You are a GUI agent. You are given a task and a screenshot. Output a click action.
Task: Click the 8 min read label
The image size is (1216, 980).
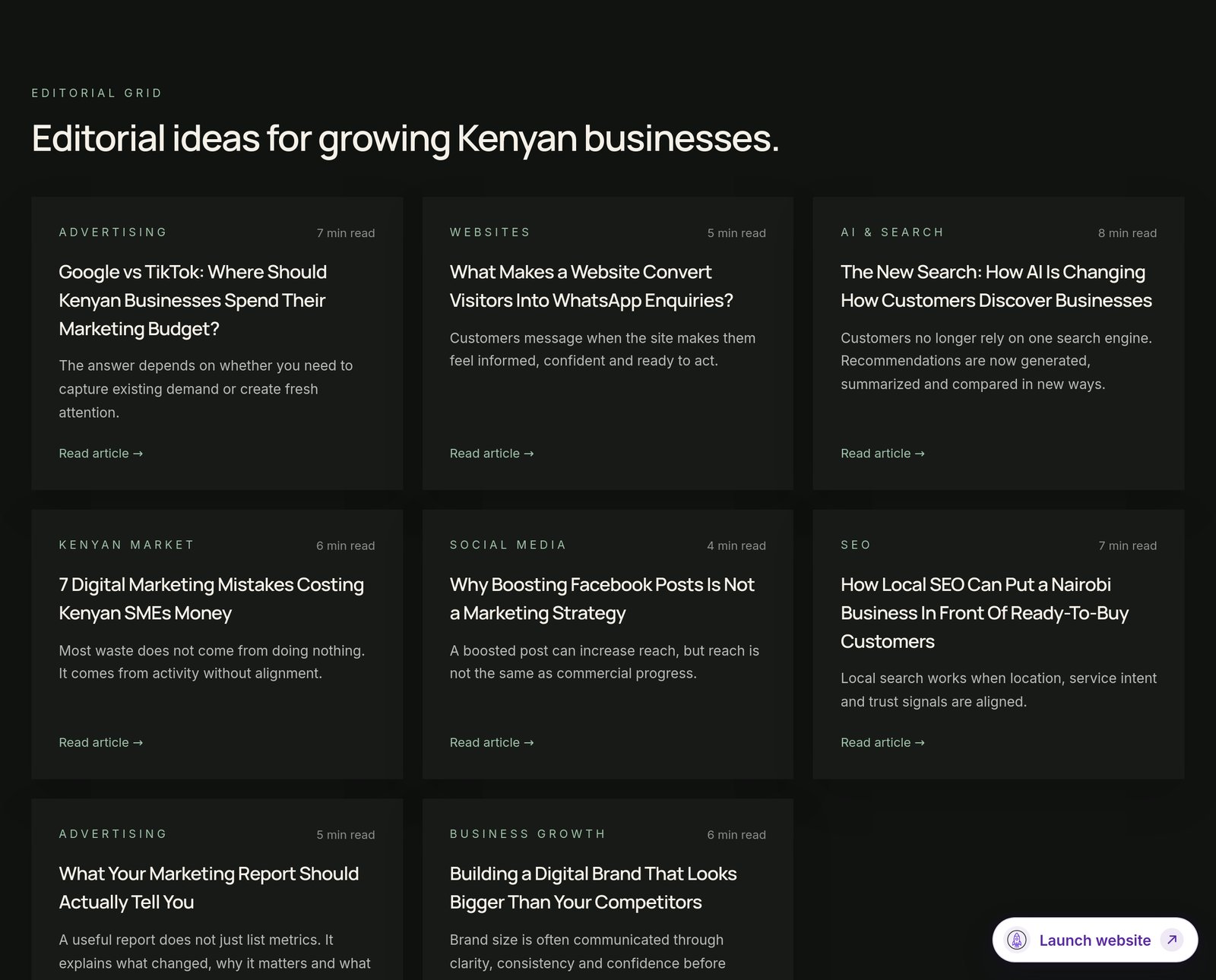pos(1127,233)
